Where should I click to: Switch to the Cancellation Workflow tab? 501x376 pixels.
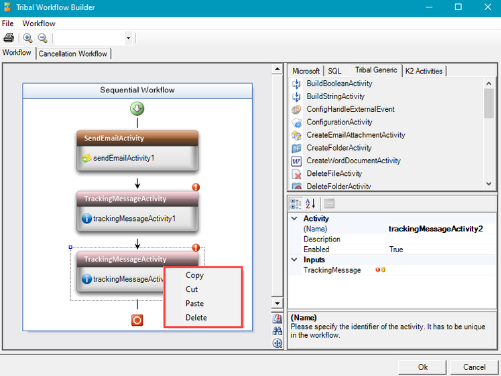[x=73, y=54]
